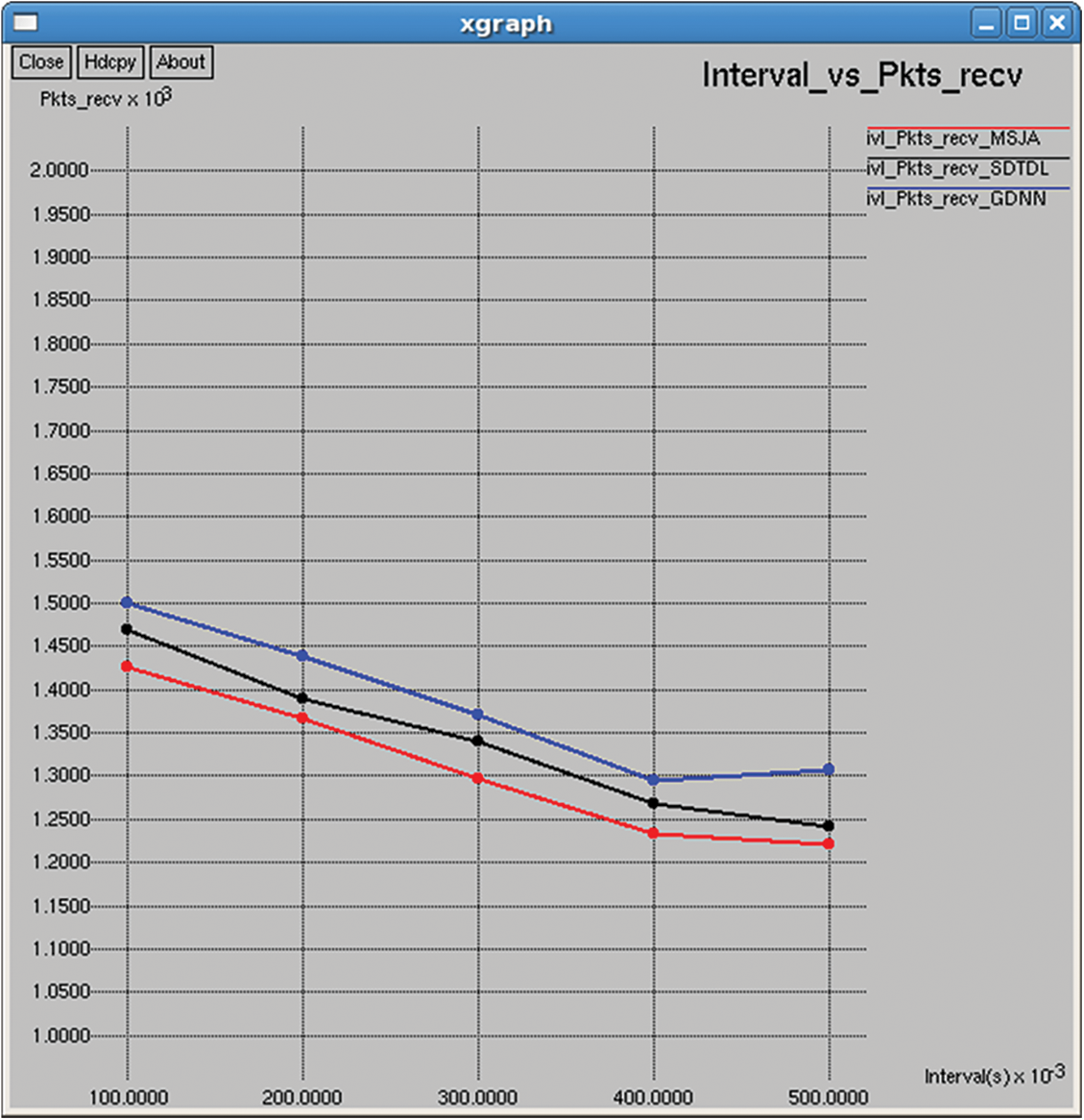Click the 300.0000 x-axis tick label
1084x1120 pixels.
click(477, 1097)
